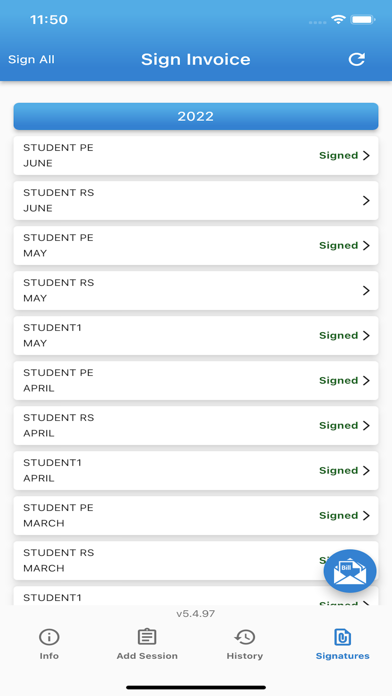This screenshot has width=392, height=696.
Task: Open chevron for STUDENT PE JUNE
Action: [366, 155]
